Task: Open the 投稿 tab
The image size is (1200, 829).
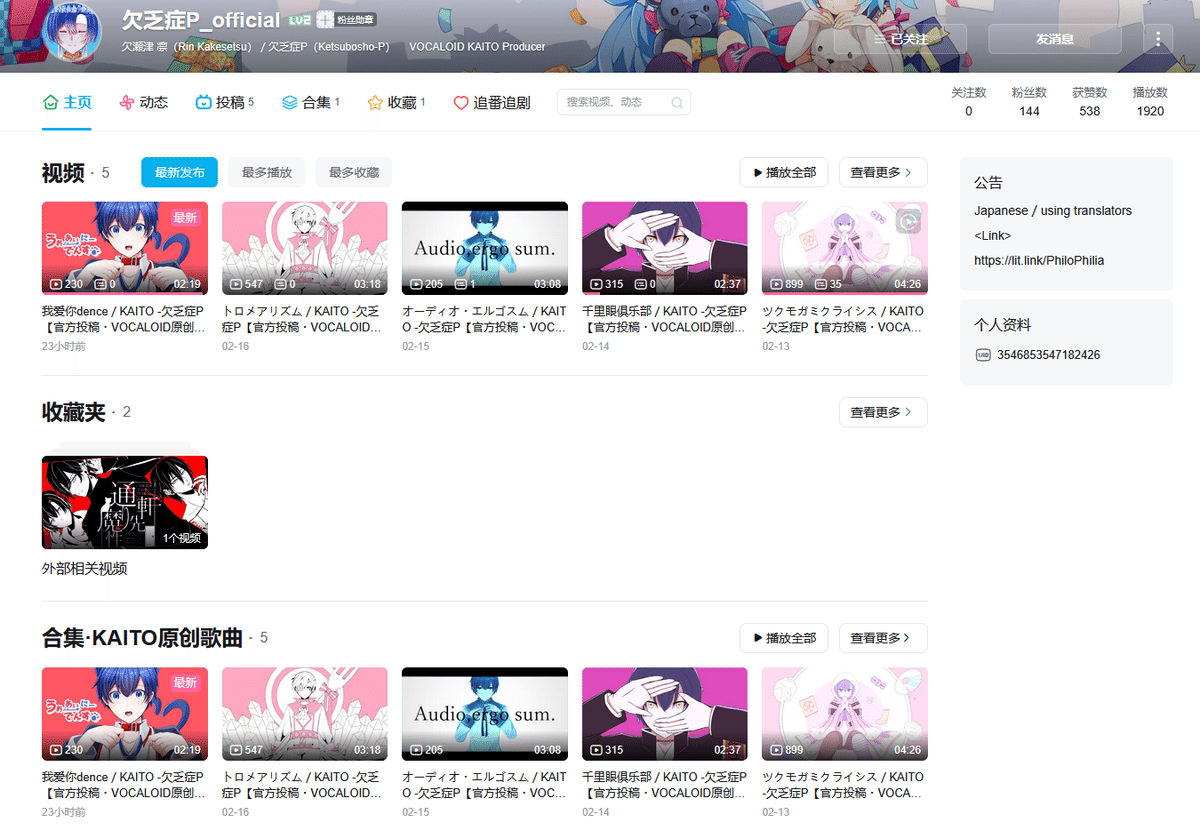Action: click(x=224, y=102)
